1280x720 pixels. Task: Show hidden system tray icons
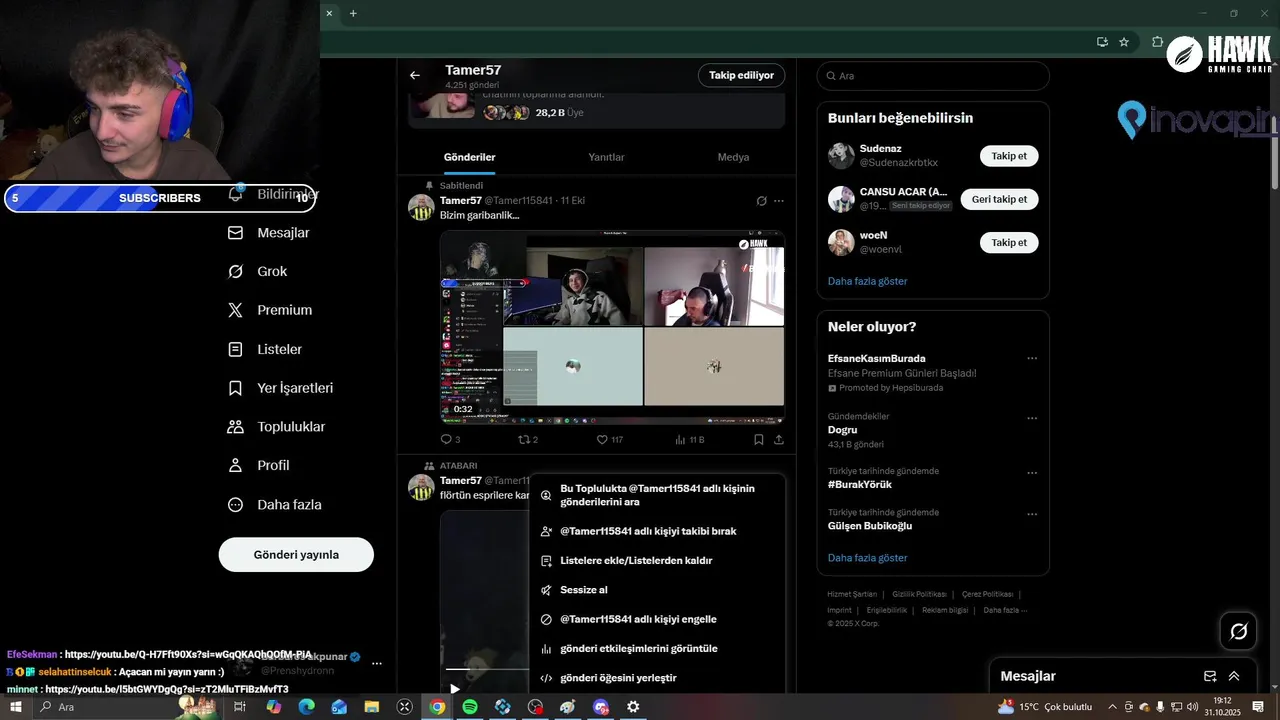tap(1112, 707)
